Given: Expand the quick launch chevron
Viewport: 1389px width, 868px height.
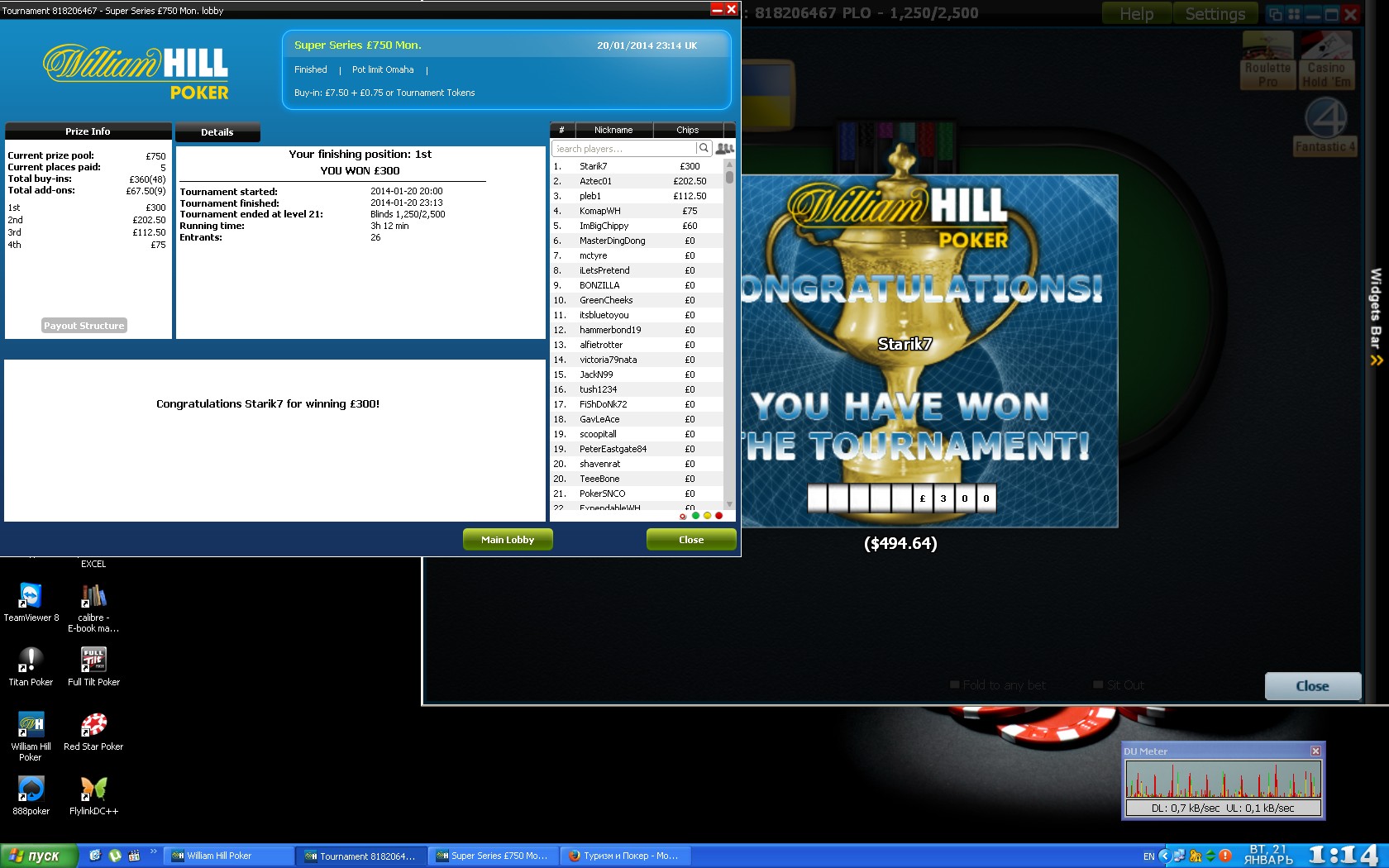Looking at the screenshot, I should pyautogui.click(x=153, y=851).
